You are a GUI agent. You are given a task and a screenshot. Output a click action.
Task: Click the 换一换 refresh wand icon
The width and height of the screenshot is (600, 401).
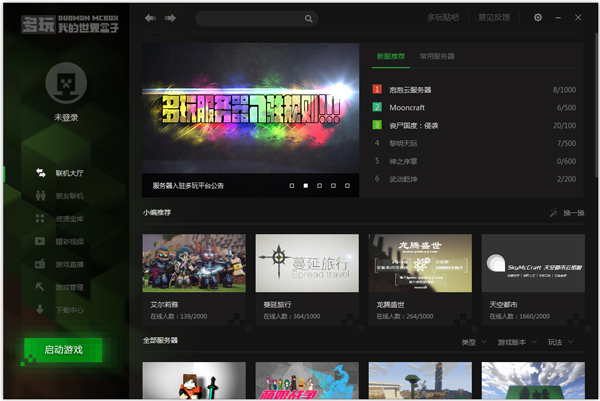pos(553,213)
